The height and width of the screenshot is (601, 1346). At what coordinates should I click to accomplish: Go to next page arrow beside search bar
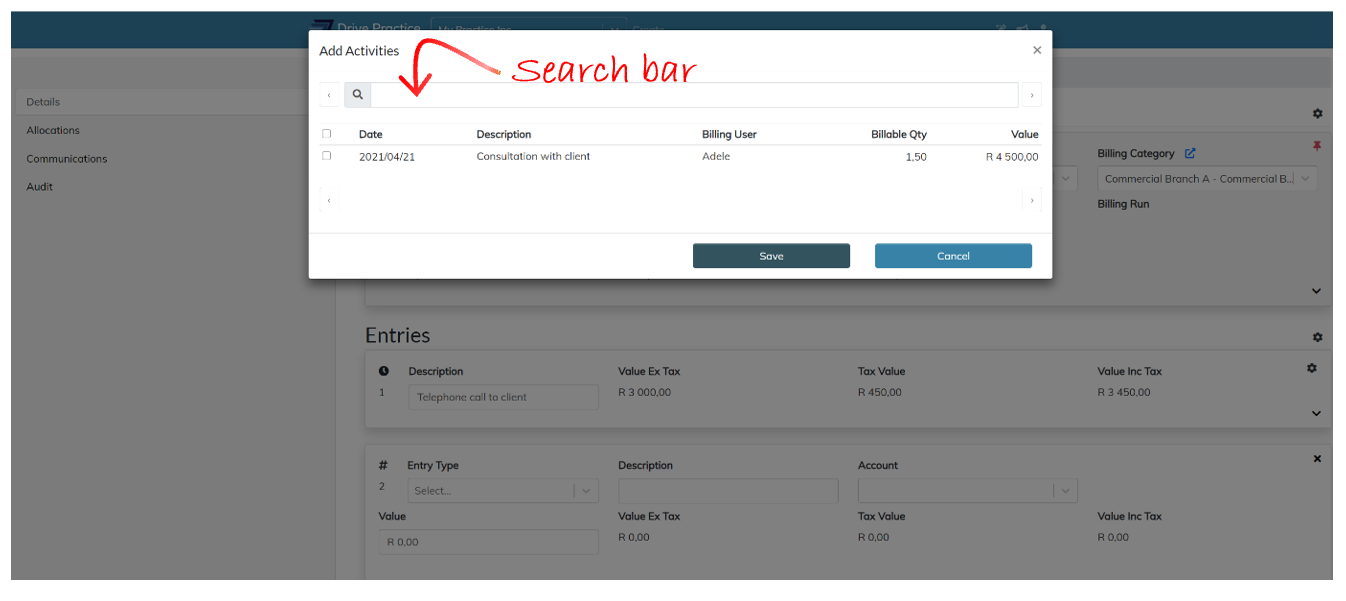[x=1031, y=95]
